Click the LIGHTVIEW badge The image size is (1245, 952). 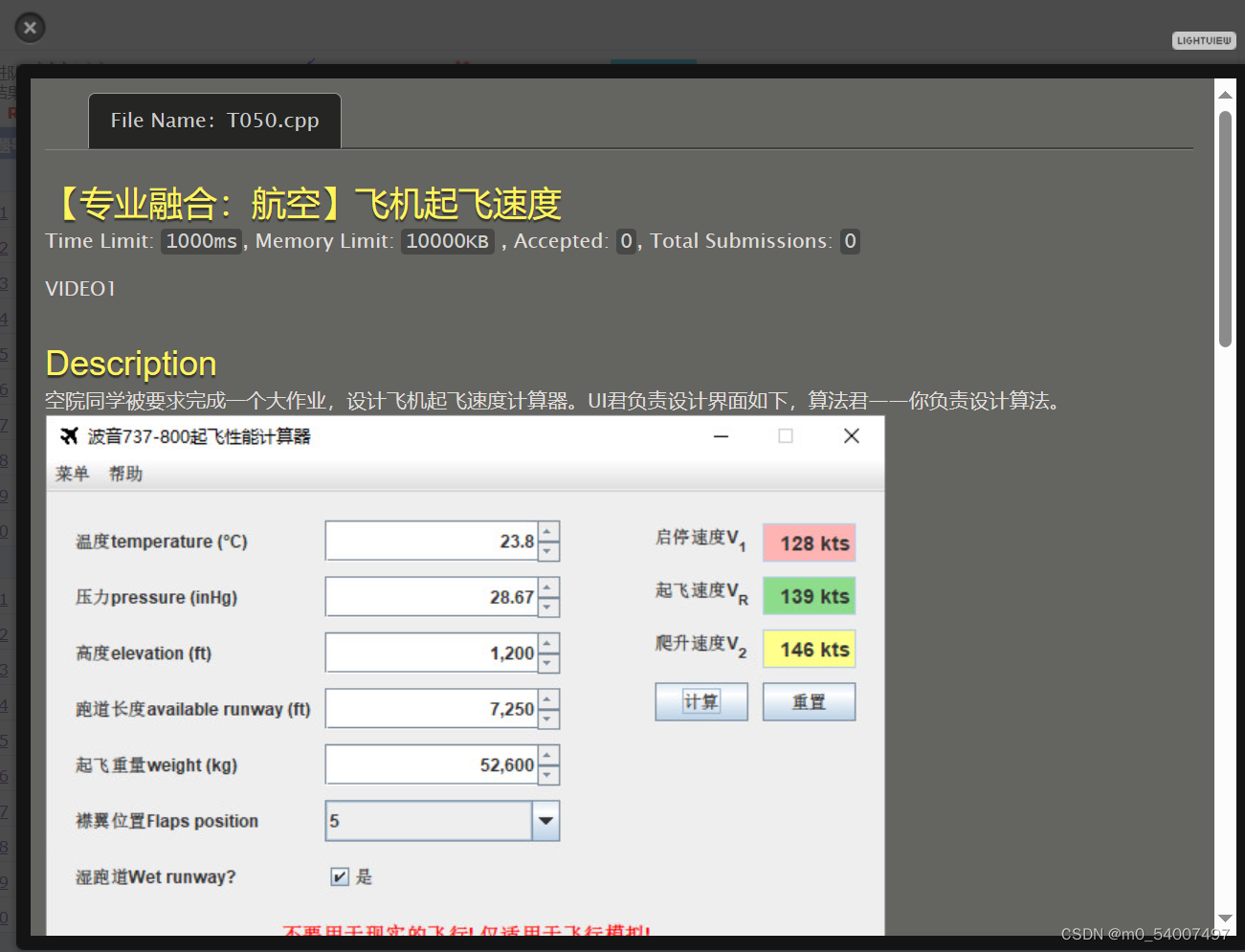1204,40
